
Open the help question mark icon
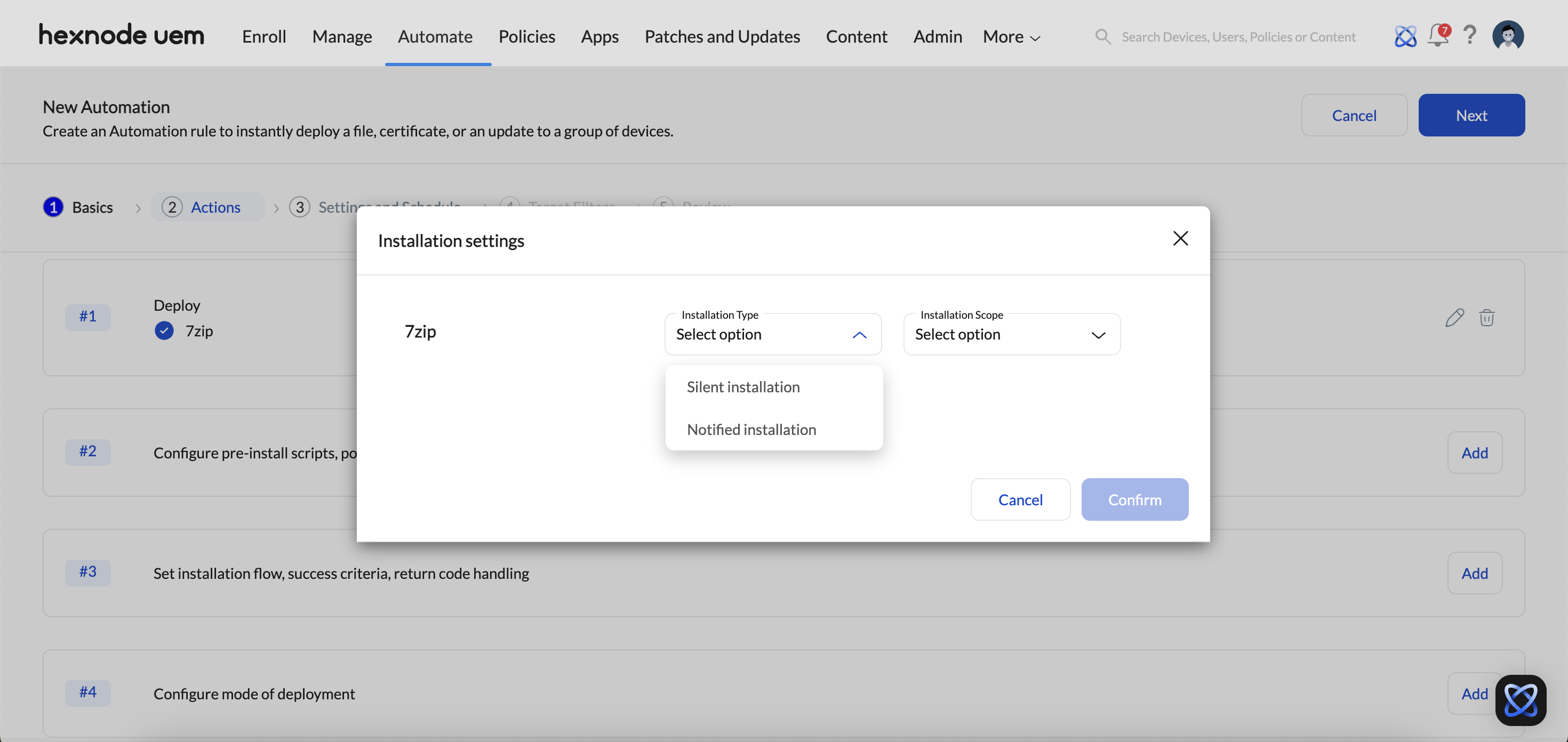[x=1469, y=35]
